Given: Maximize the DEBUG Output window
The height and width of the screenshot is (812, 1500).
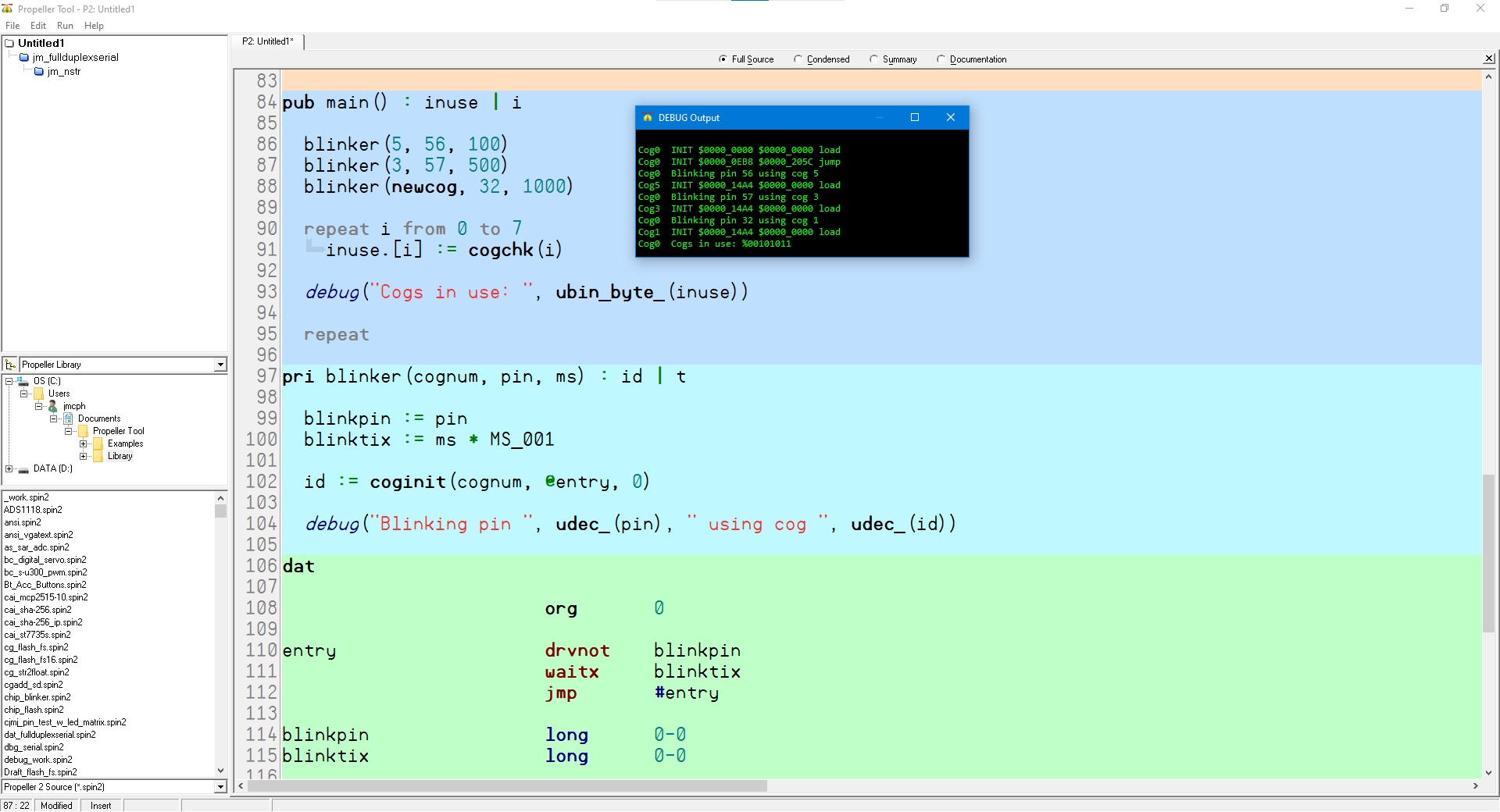Looking at the screenshot, I should [915, 118].
